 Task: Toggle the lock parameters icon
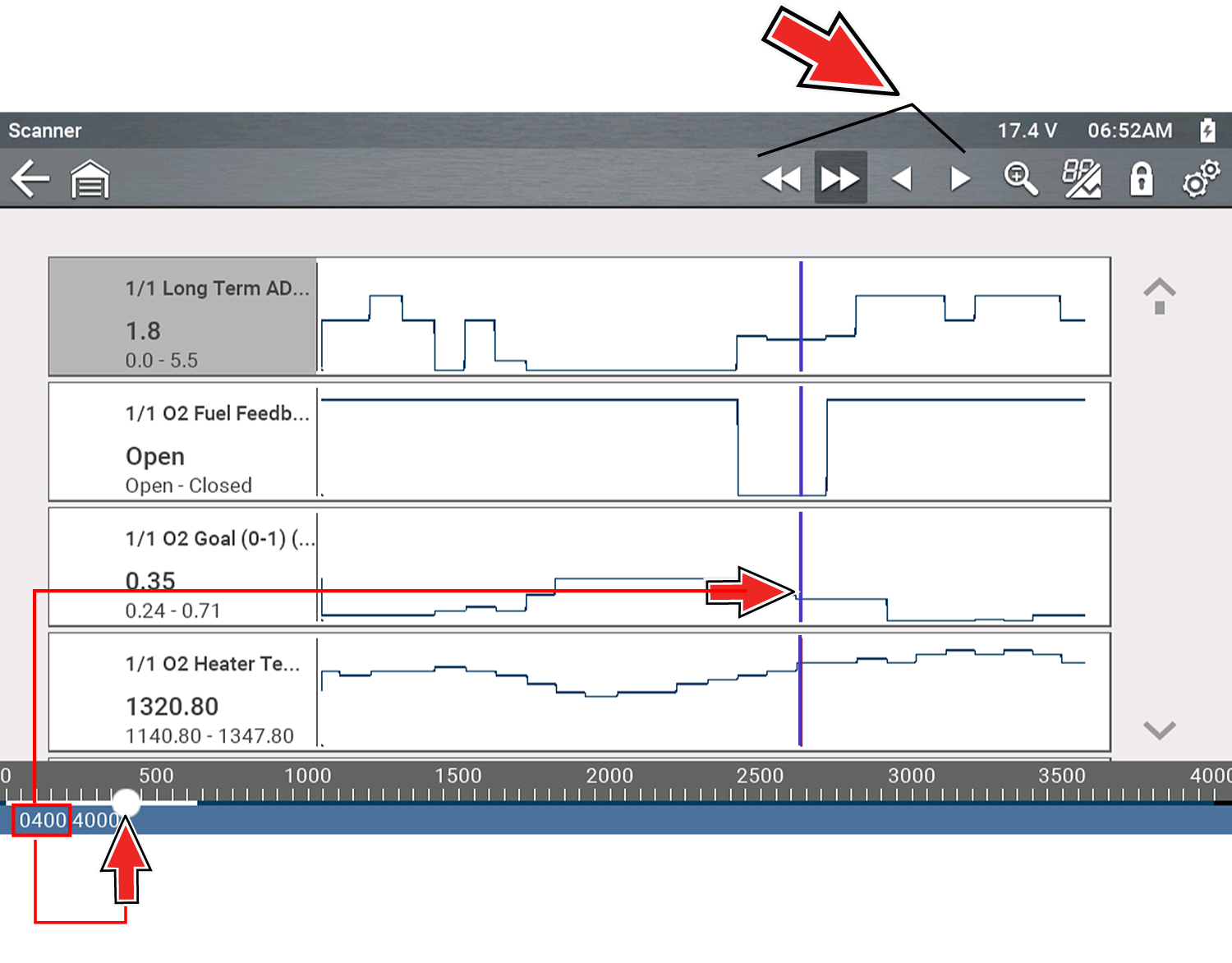tap(1142, 178)
